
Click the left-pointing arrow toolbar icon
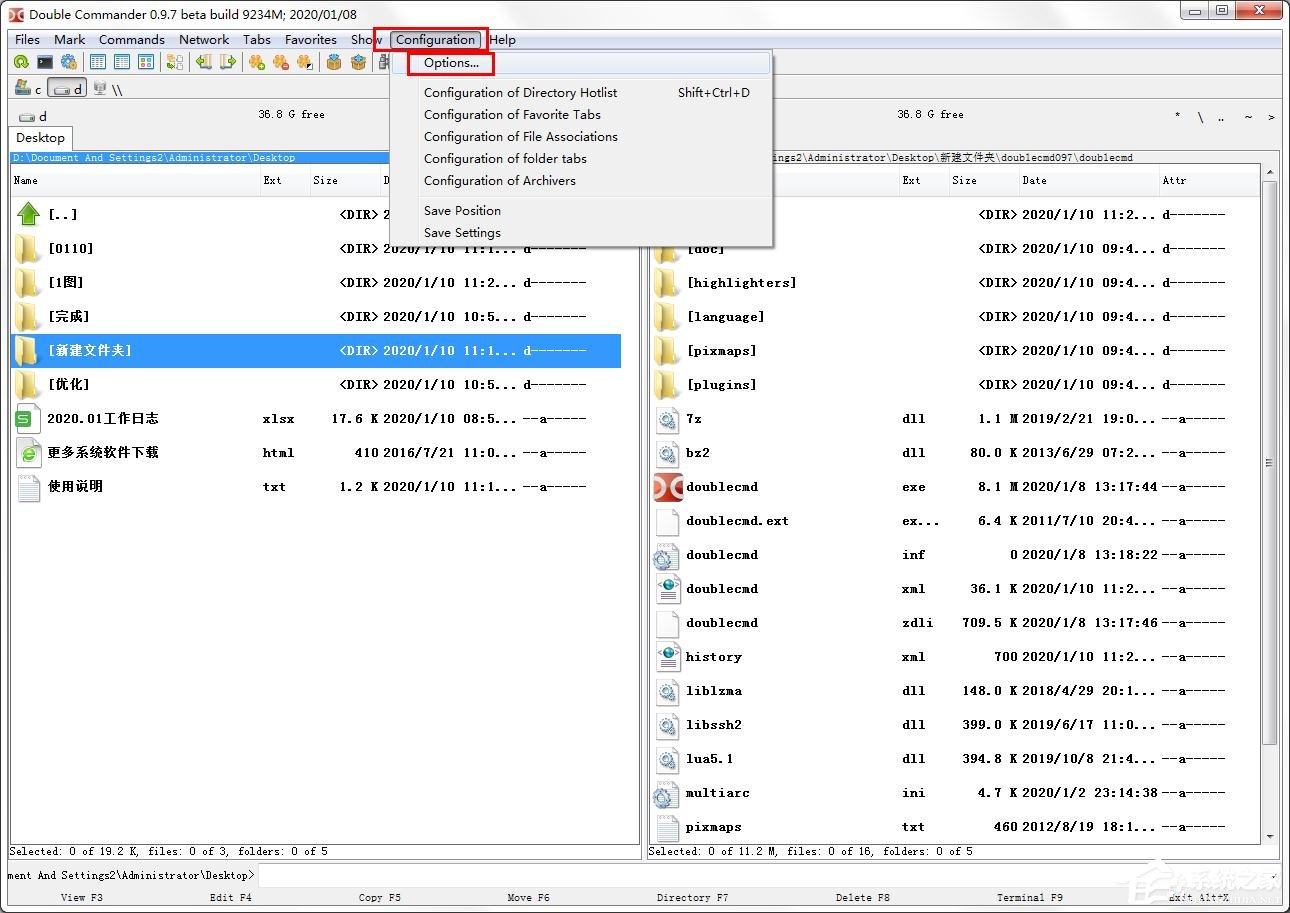click(204, 62)
